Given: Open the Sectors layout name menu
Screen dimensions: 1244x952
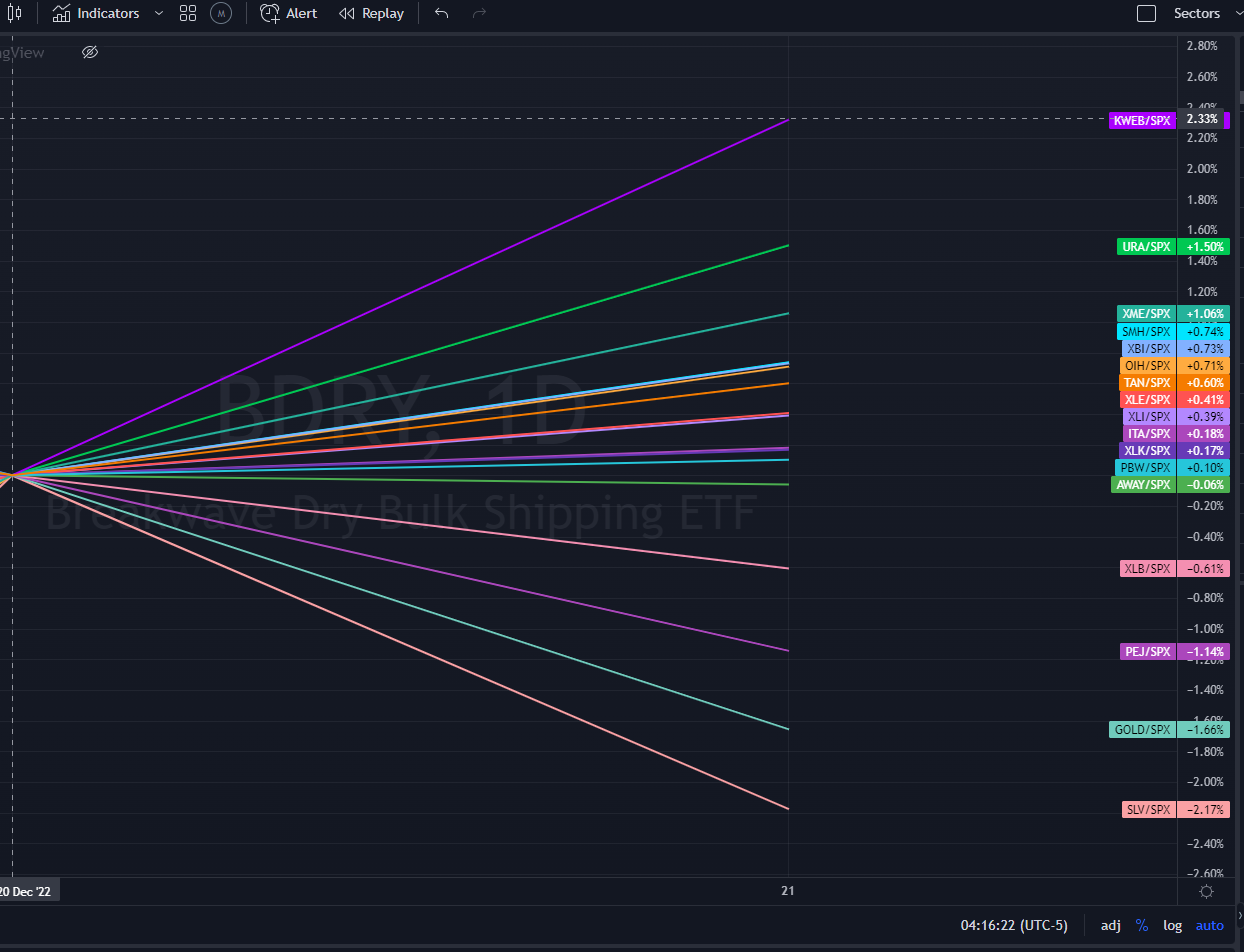Looking at the screenshot, I should [1197, 13].
